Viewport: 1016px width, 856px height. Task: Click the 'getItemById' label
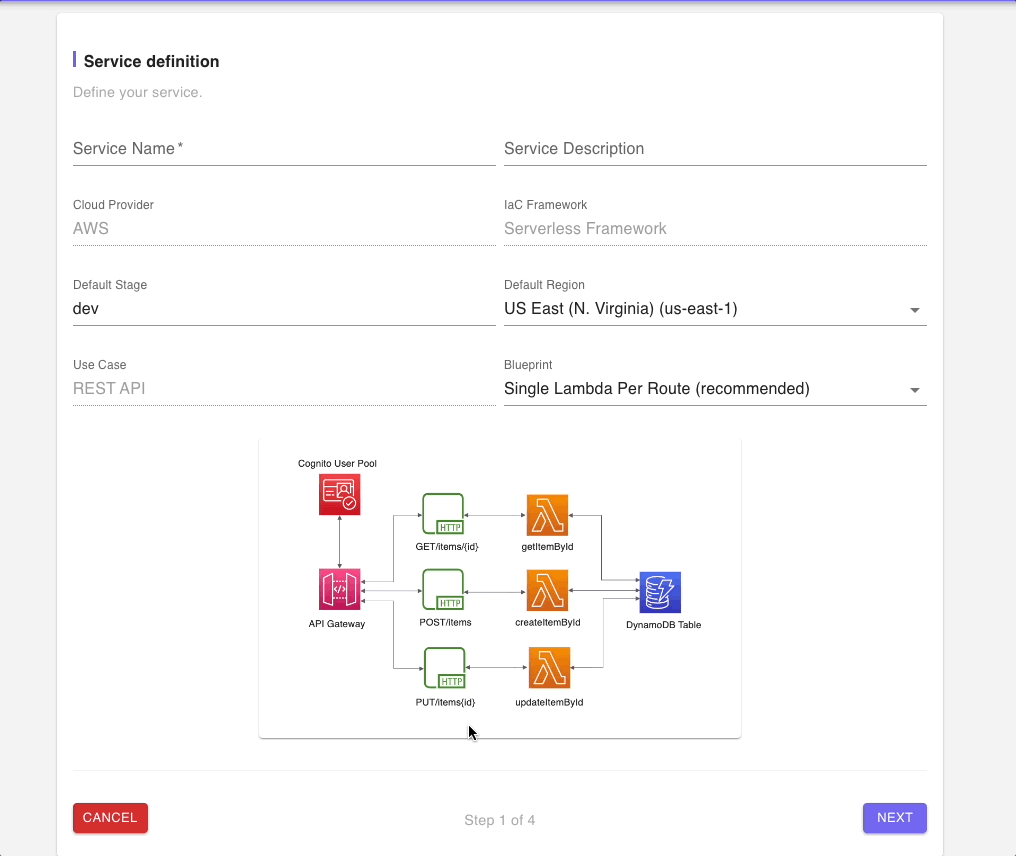(548, 547)
